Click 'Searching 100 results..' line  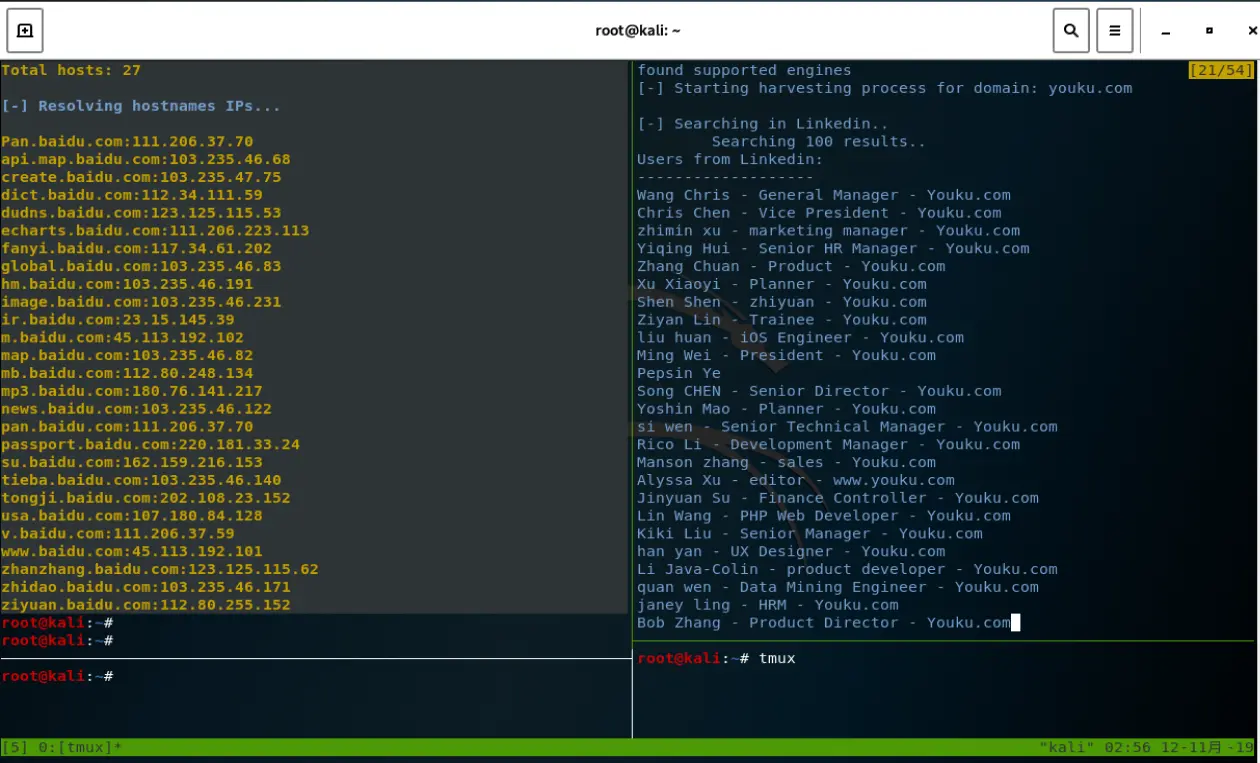(x=819, y=142)
